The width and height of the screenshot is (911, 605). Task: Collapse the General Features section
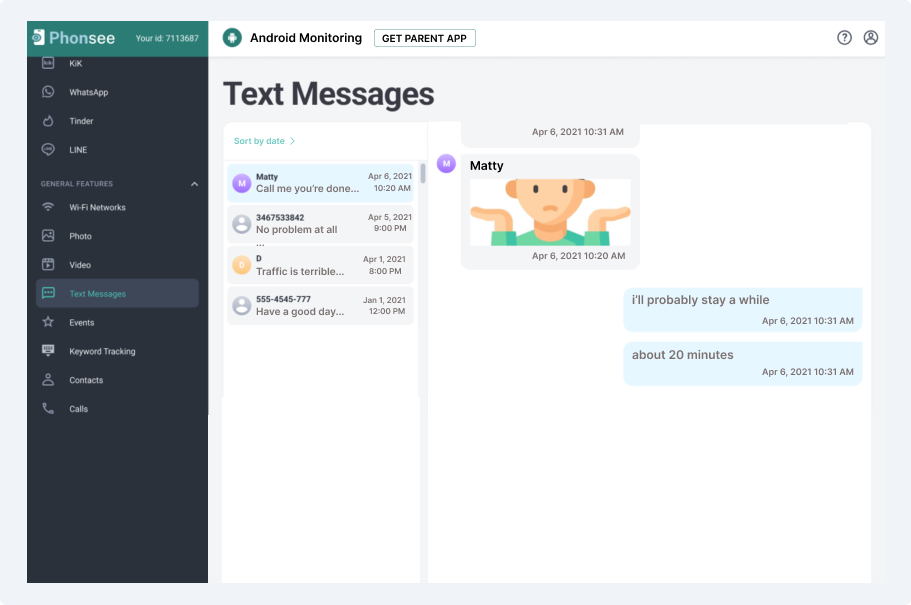coord(196,183)
